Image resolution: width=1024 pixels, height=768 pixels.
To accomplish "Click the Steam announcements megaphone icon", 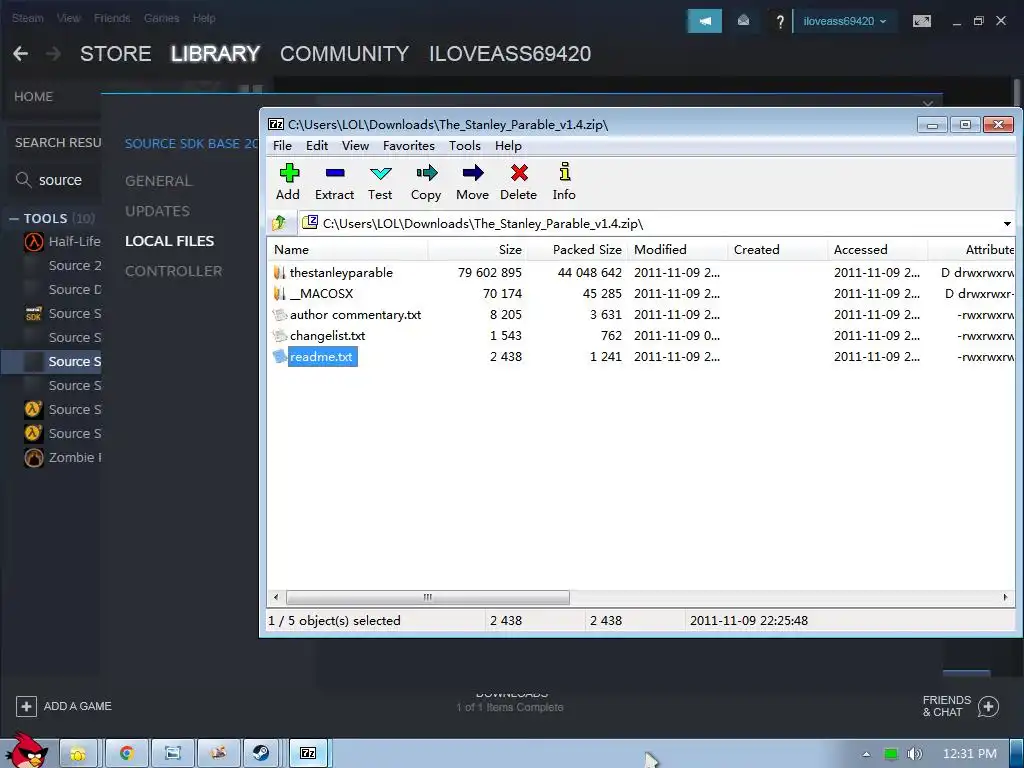I will [705, 21].
